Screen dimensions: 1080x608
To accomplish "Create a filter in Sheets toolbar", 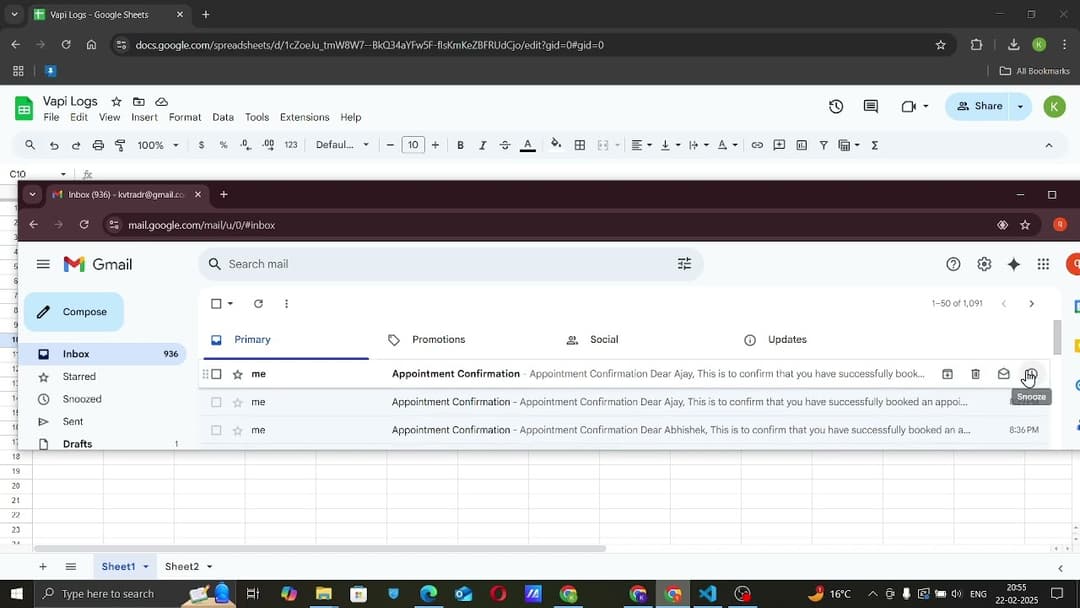I will (823, 145).
